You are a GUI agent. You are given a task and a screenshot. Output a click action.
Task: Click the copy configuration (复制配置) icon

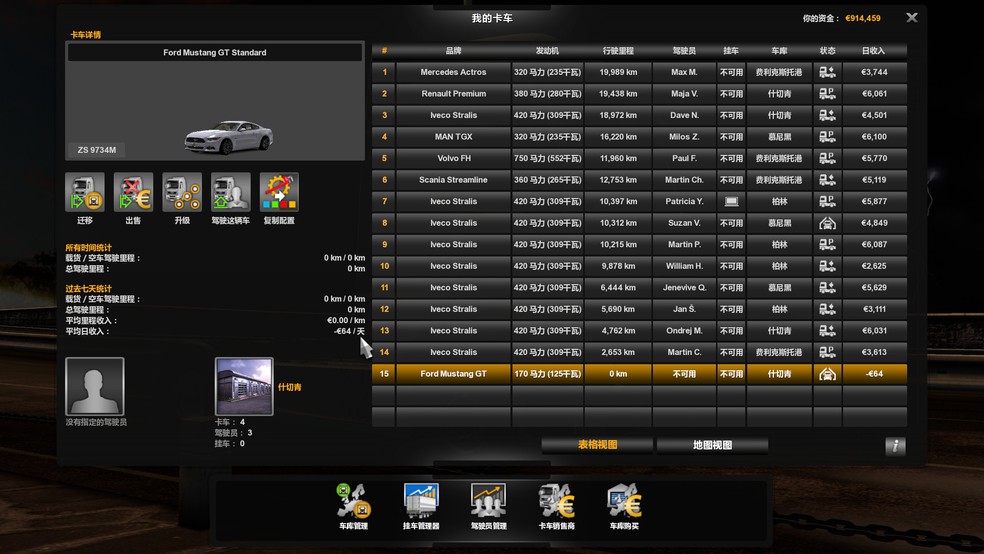(279, 192)
